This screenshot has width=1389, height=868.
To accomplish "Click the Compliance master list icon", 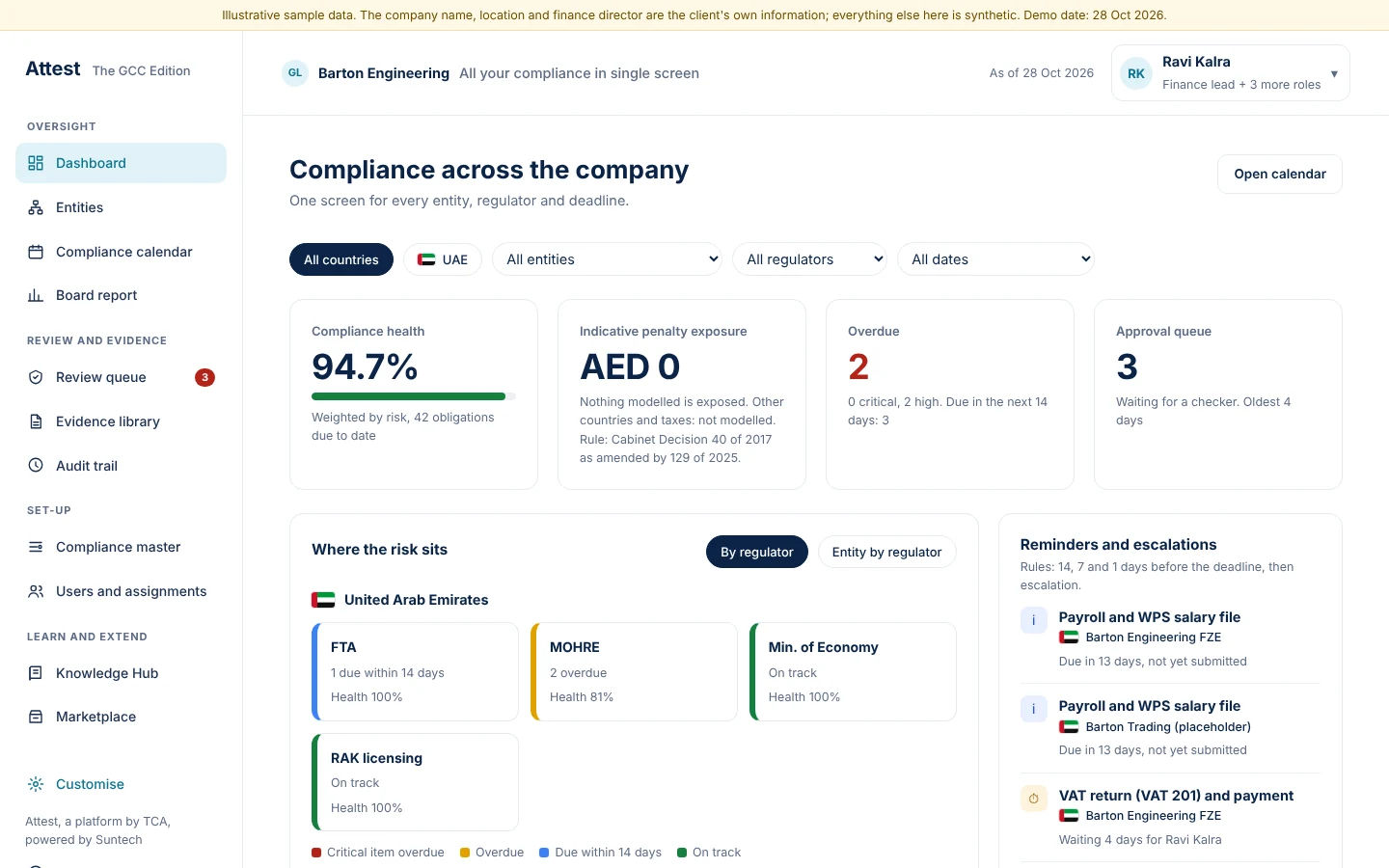I will [36, 547].
